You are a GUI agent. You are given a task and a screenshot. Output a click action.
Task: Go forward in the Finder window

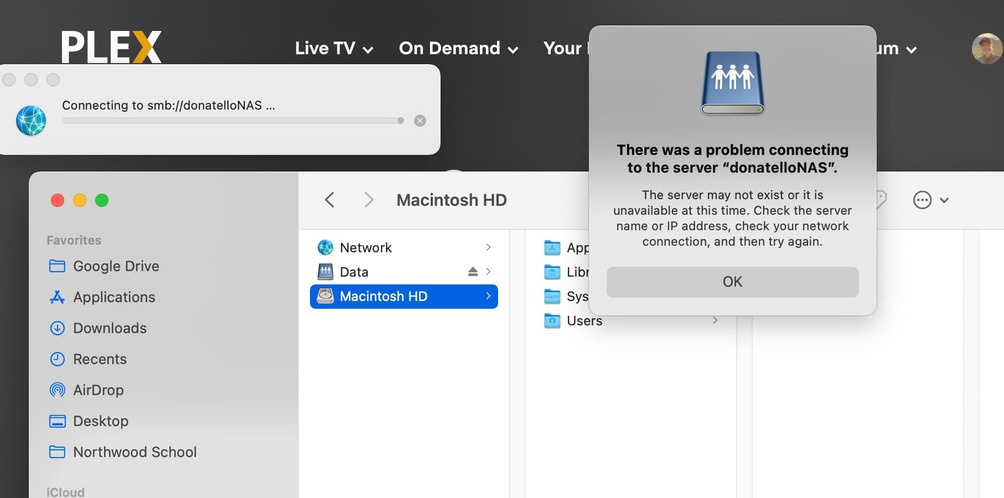[x=369, y=200]
